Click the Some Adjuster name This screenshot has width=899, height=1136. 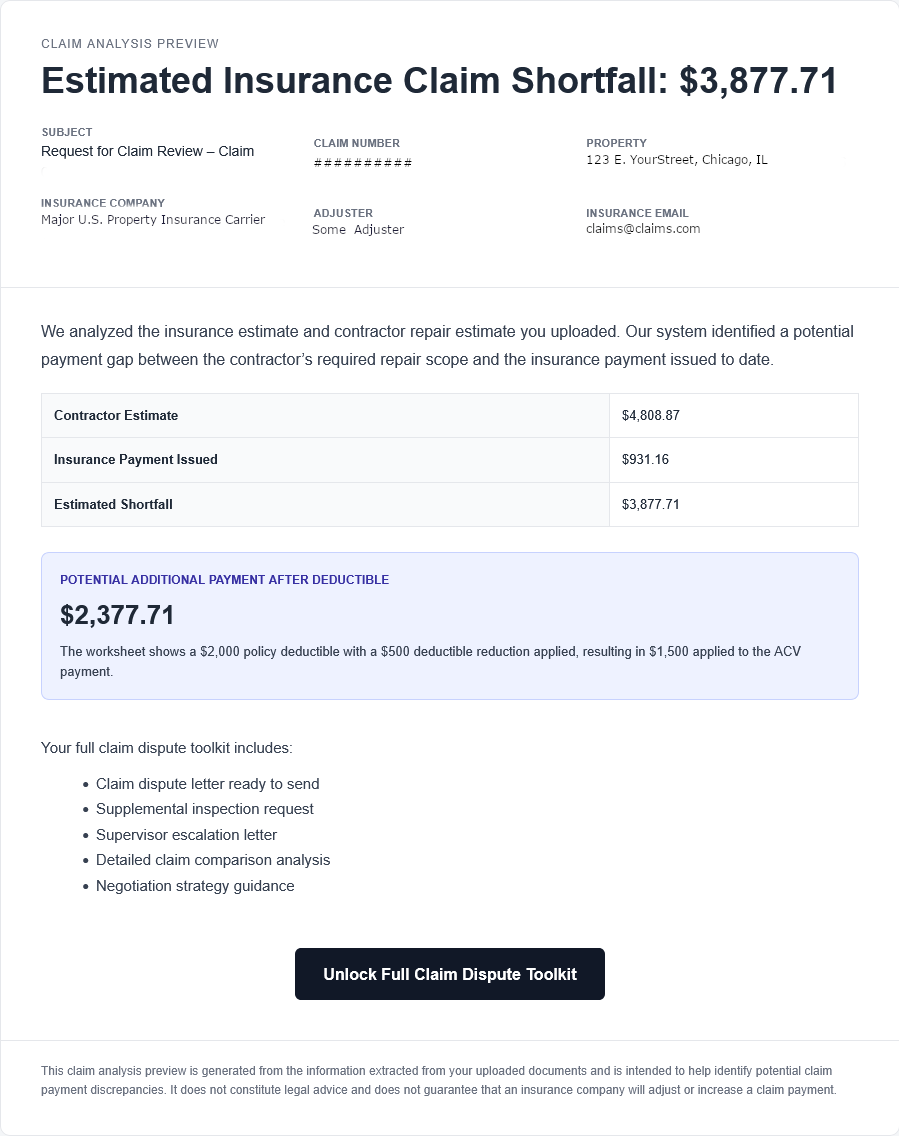358,230
